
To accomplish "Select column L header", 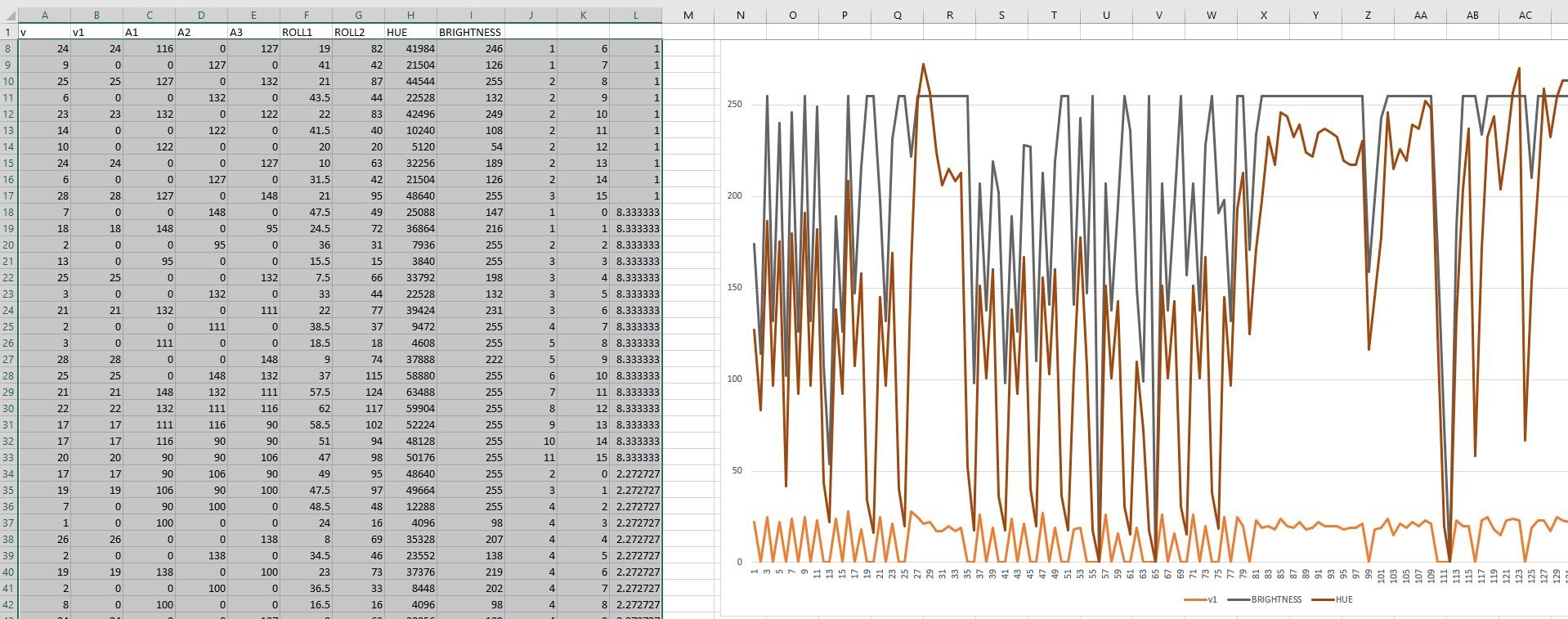I will click(x=635, y=15).
